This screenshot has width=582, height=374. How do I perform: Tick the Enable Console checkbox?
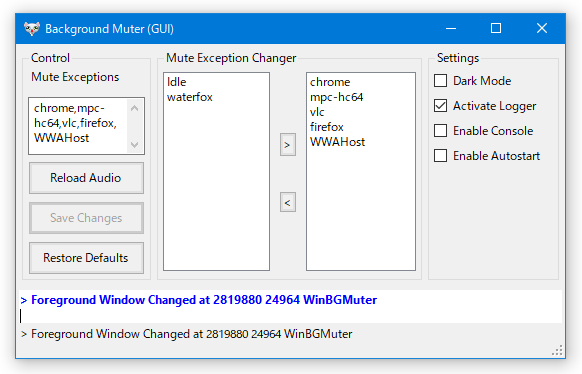click(x=441, y=131)
